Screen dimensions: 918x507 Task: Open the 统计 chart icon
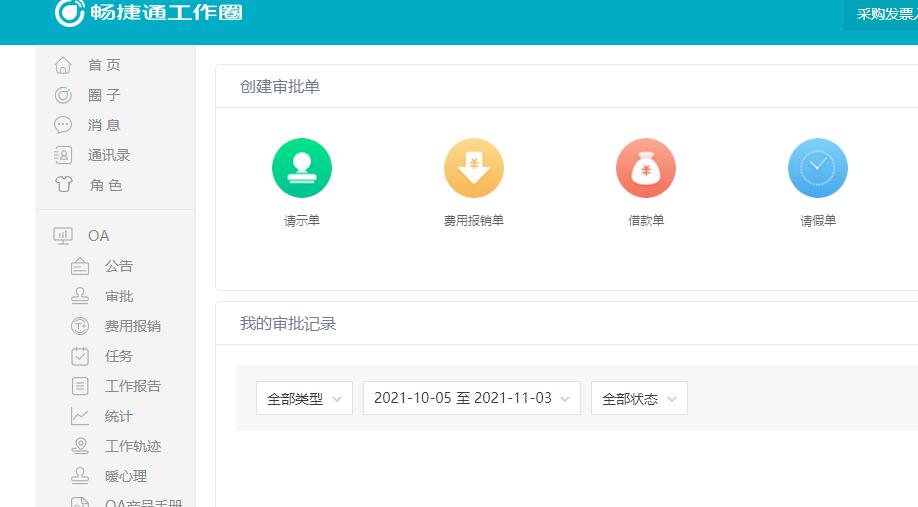[x=80, y=416]
